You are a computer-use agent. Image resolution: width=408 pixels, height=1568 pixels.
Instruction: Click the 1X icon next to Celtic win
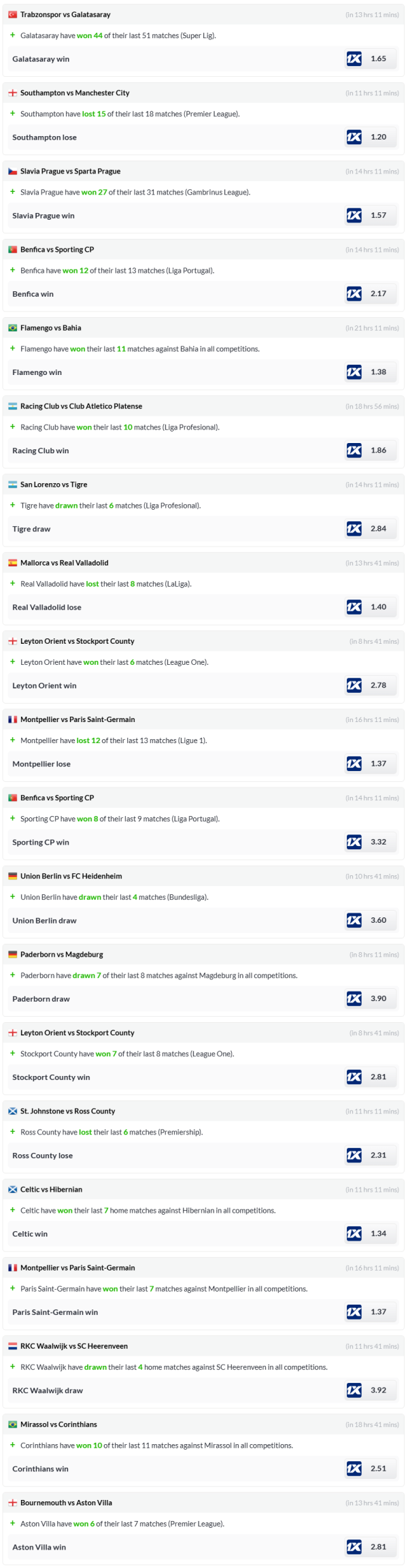354,1233
